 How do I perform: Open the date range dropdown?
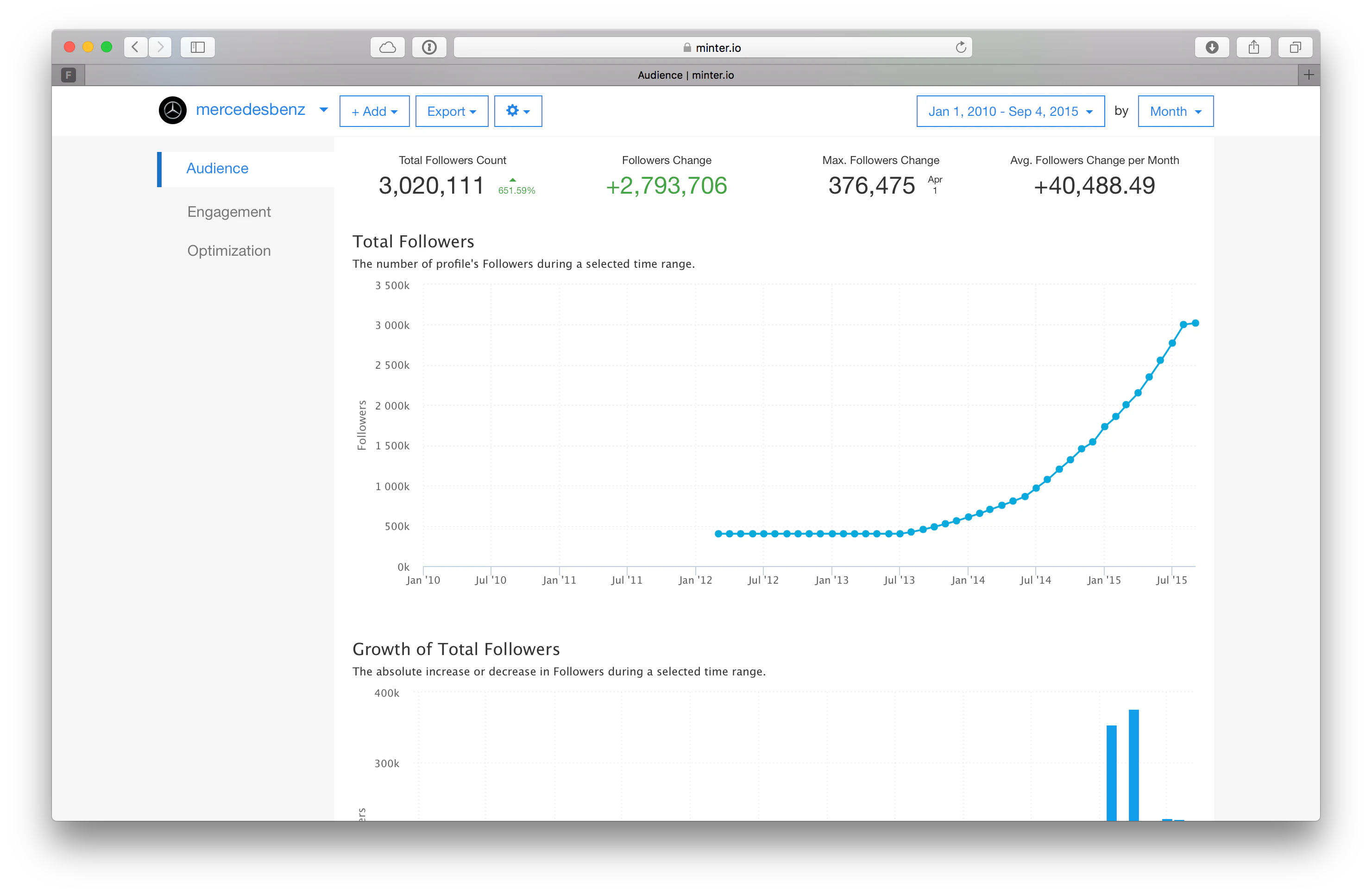pyautogui.click(x=1010, y=111)
